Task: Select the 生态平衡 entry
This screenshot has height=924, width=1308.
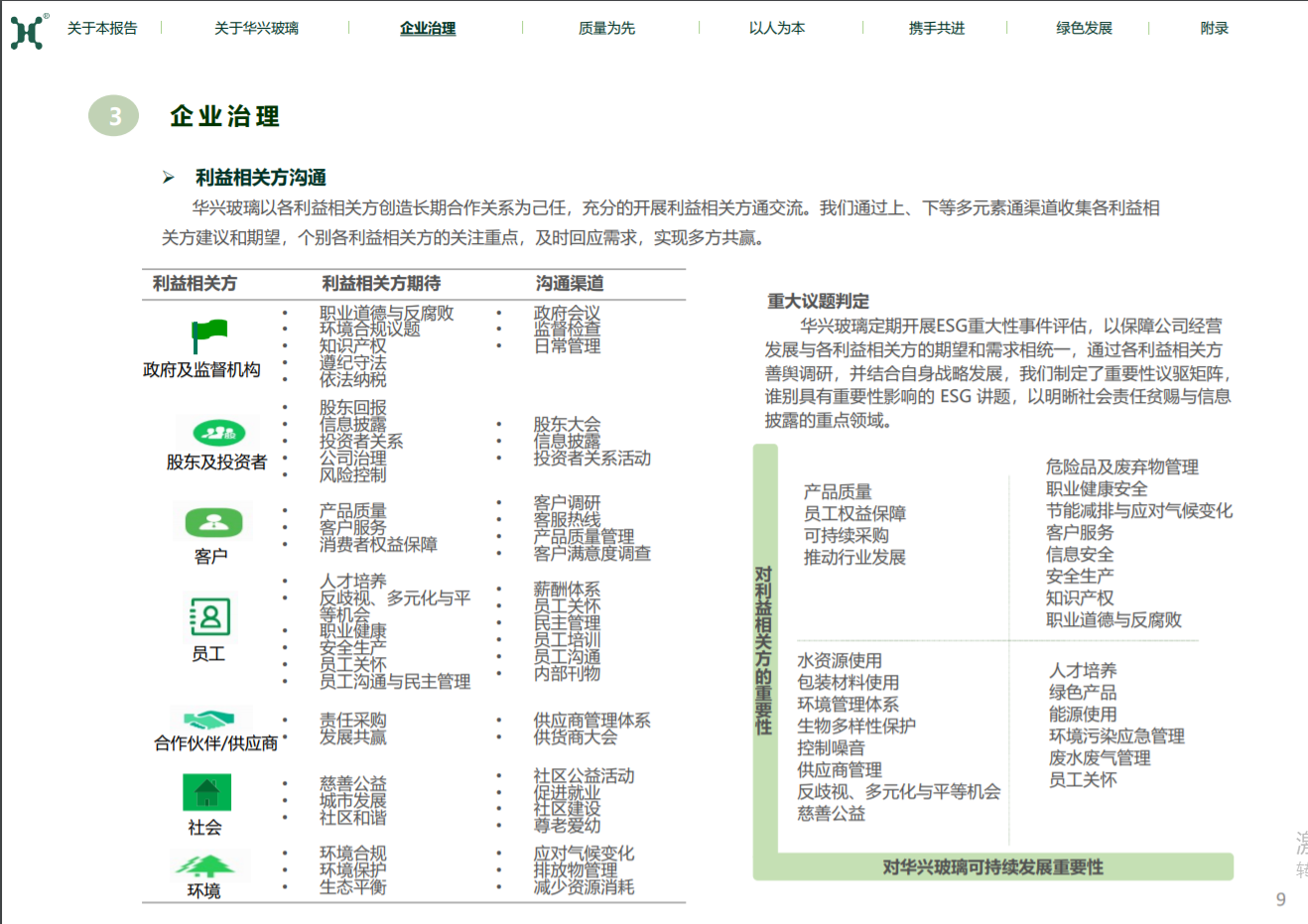Action: point(353,887)
